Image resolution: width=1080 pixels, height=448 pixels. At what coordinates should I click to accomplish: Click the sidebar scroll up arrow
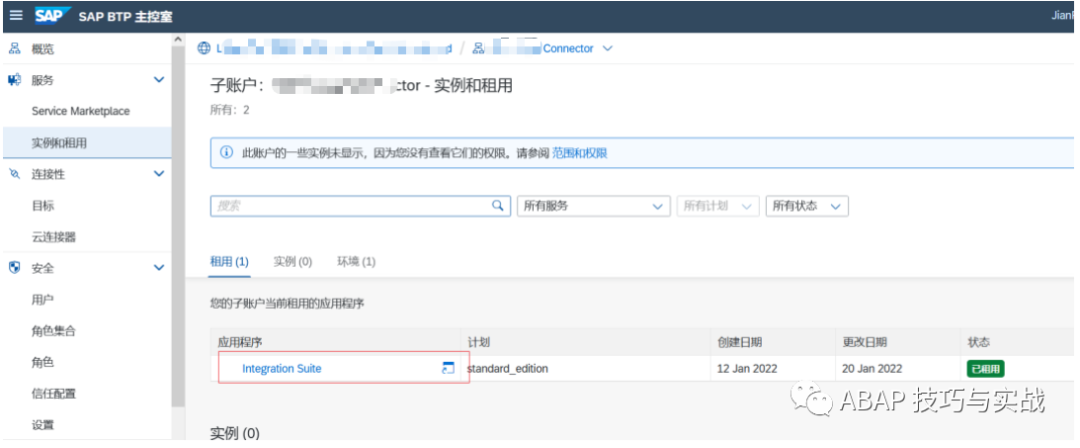(x=178, y=39)
